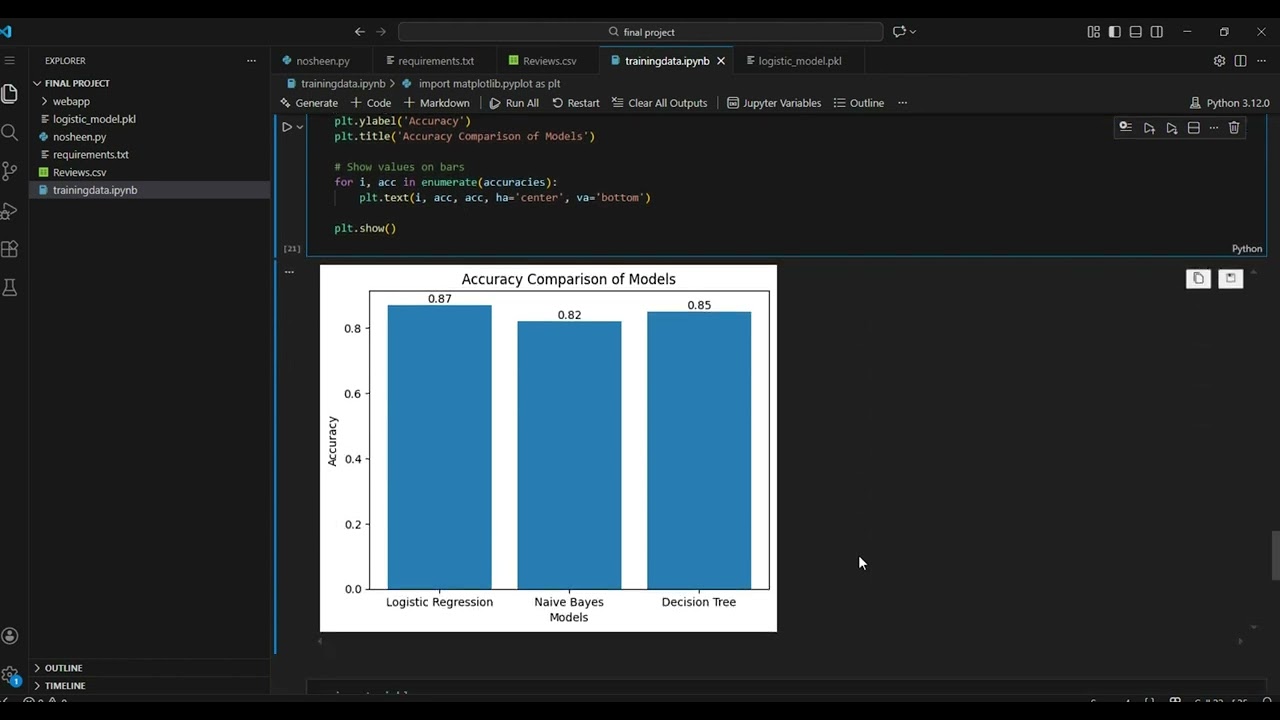
Task: Click the editor vertical scrollbar thumb
Action: [1275, 555]
